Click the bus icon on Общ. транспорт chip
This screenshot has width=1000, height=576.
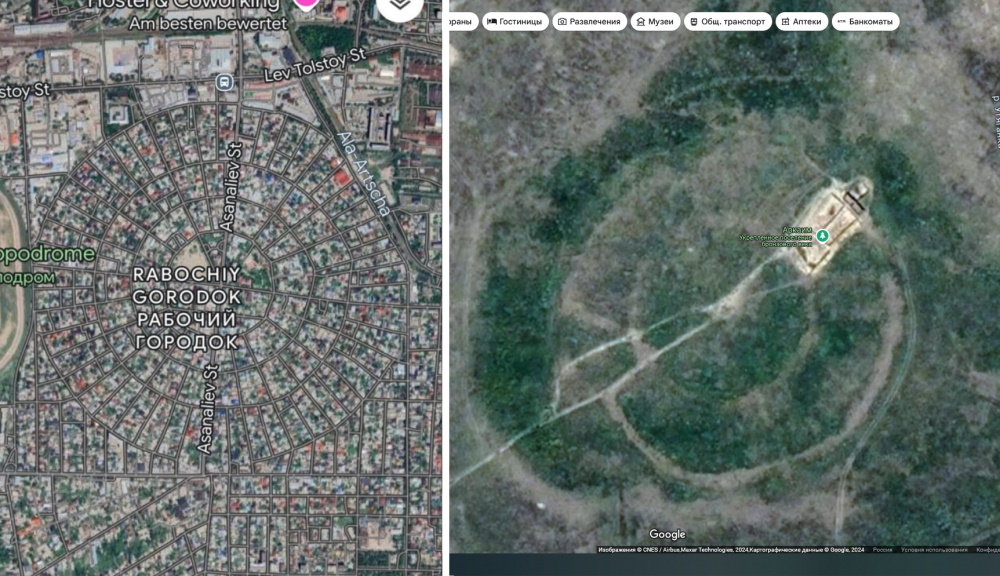pyautogui.click(x=693, y=22)
